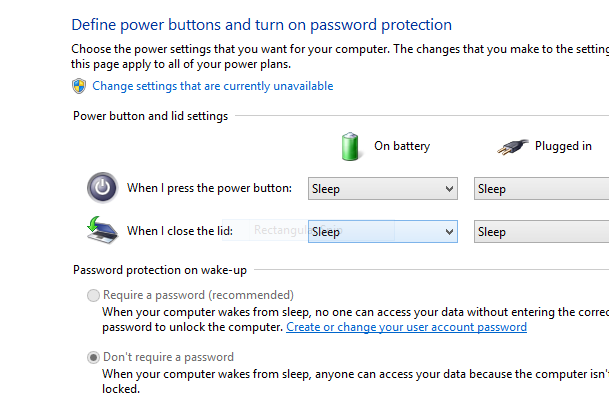The image size is (609, 395).
Task: Click the green battery icon
Action: 350,146
